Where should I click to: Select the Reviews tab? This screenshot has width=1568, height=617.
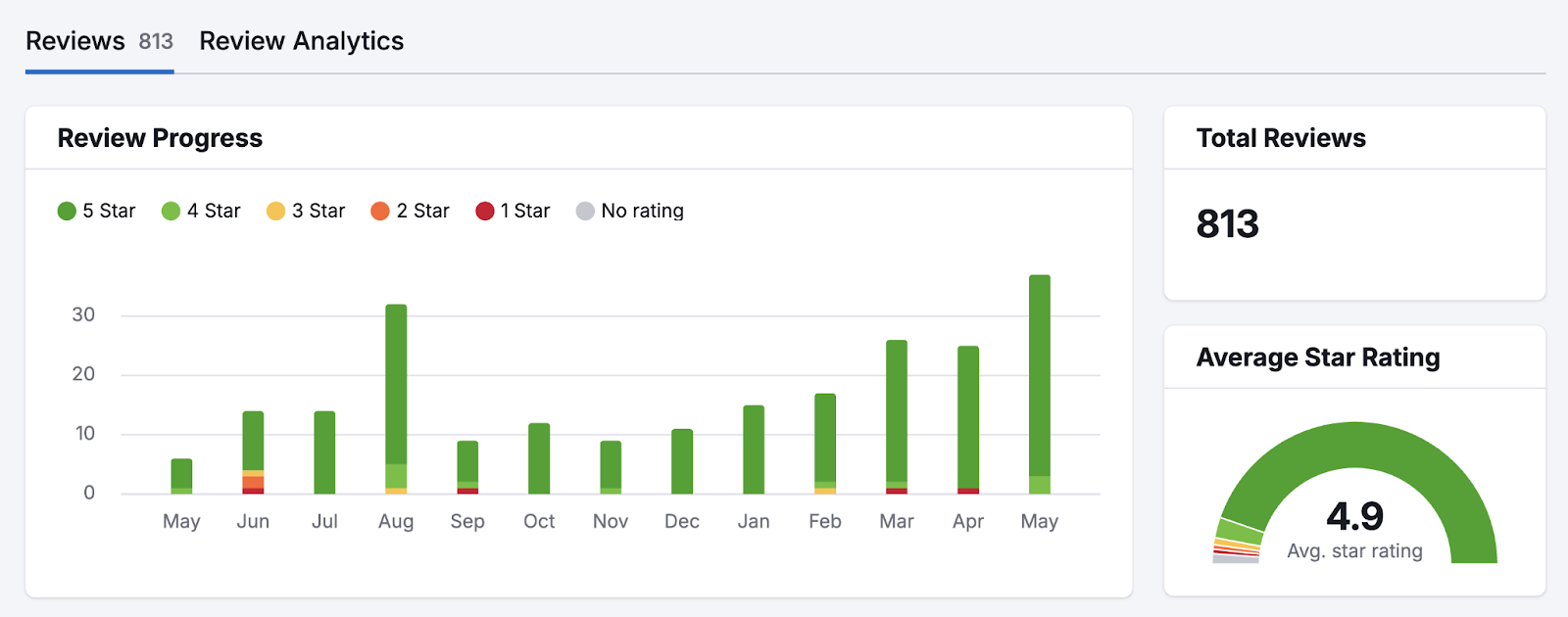coord(98,41)
